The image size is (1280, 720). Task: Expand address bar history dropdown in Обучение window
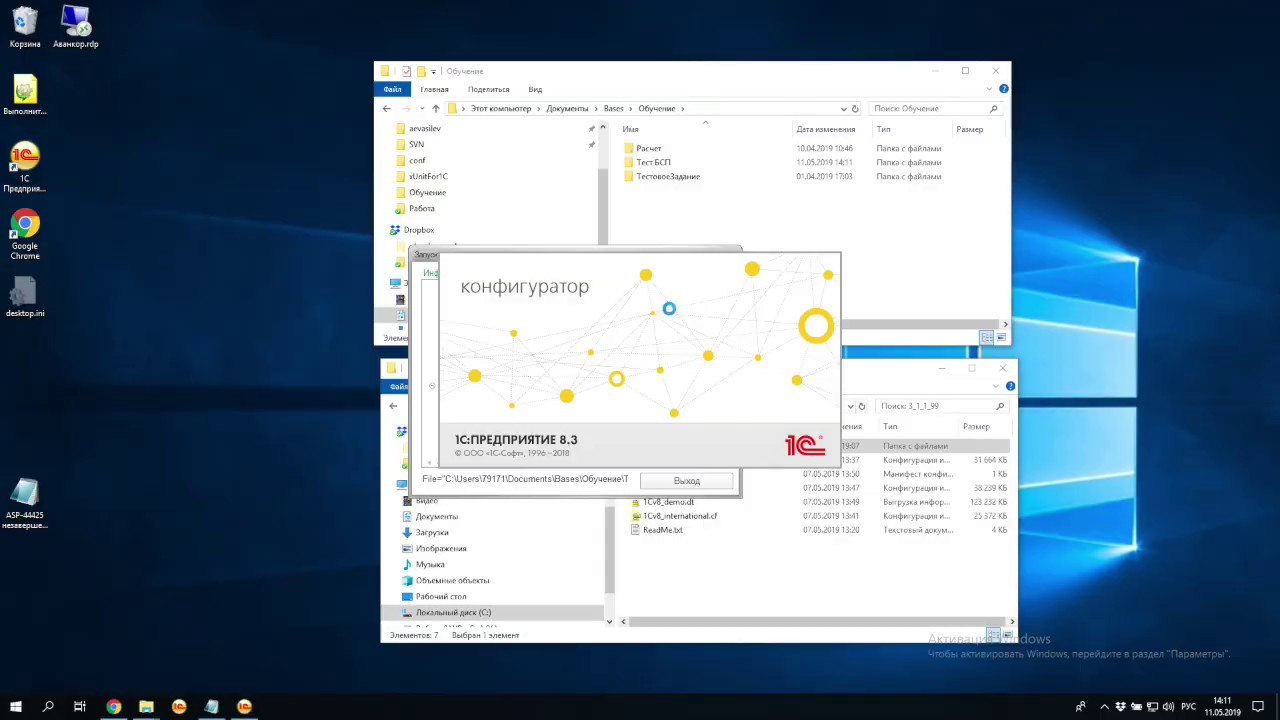[843, 108]
